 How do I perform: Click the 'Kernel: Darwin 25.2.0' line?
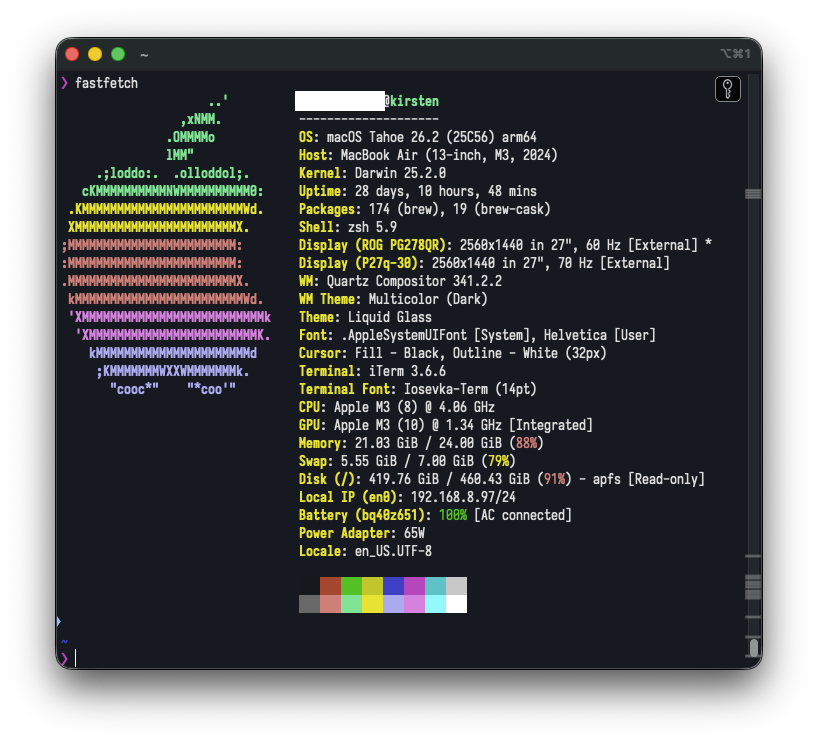coord(372,173)
